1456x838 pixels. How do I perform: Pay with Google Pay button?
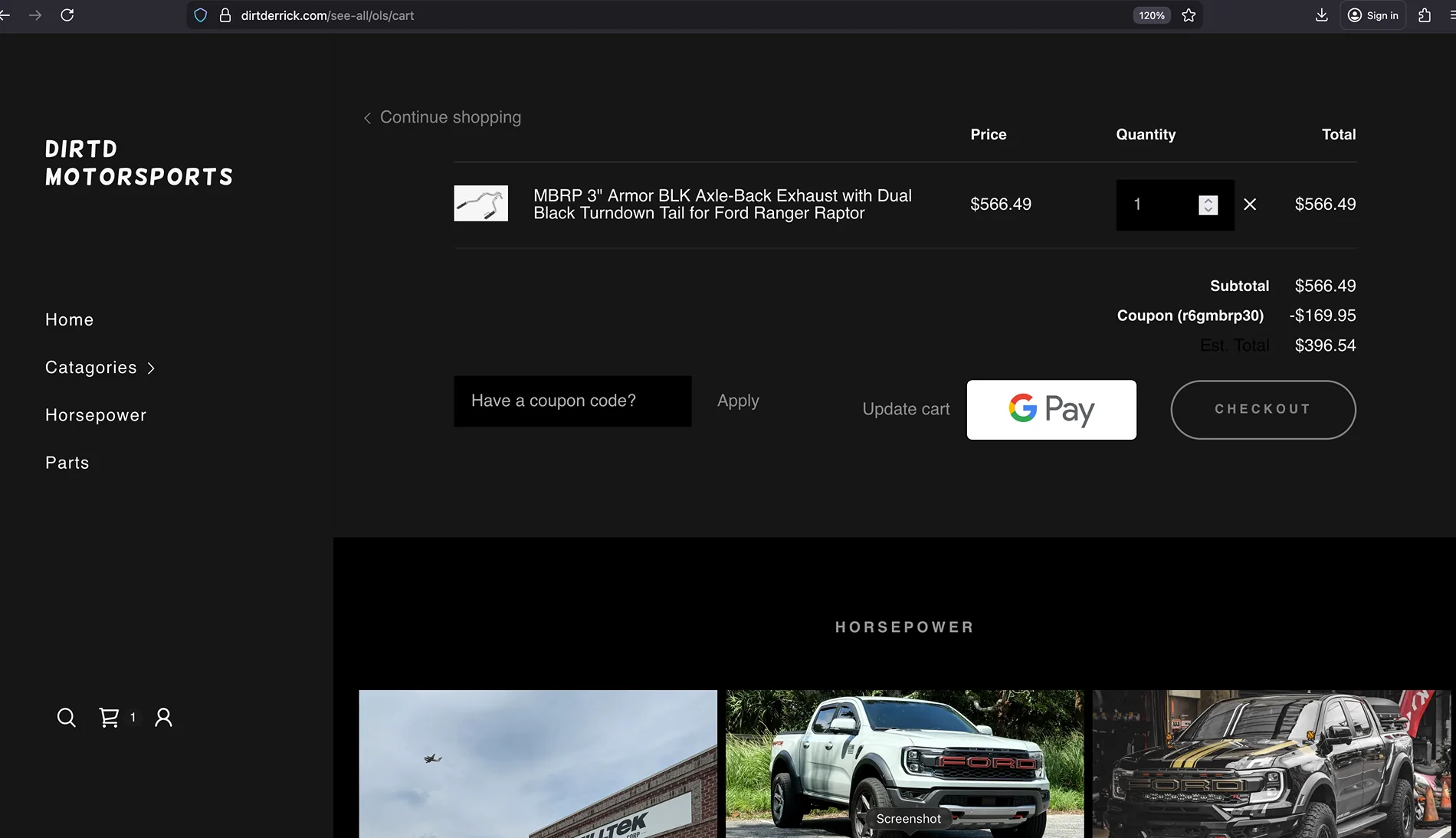[x=1051, y=410]
